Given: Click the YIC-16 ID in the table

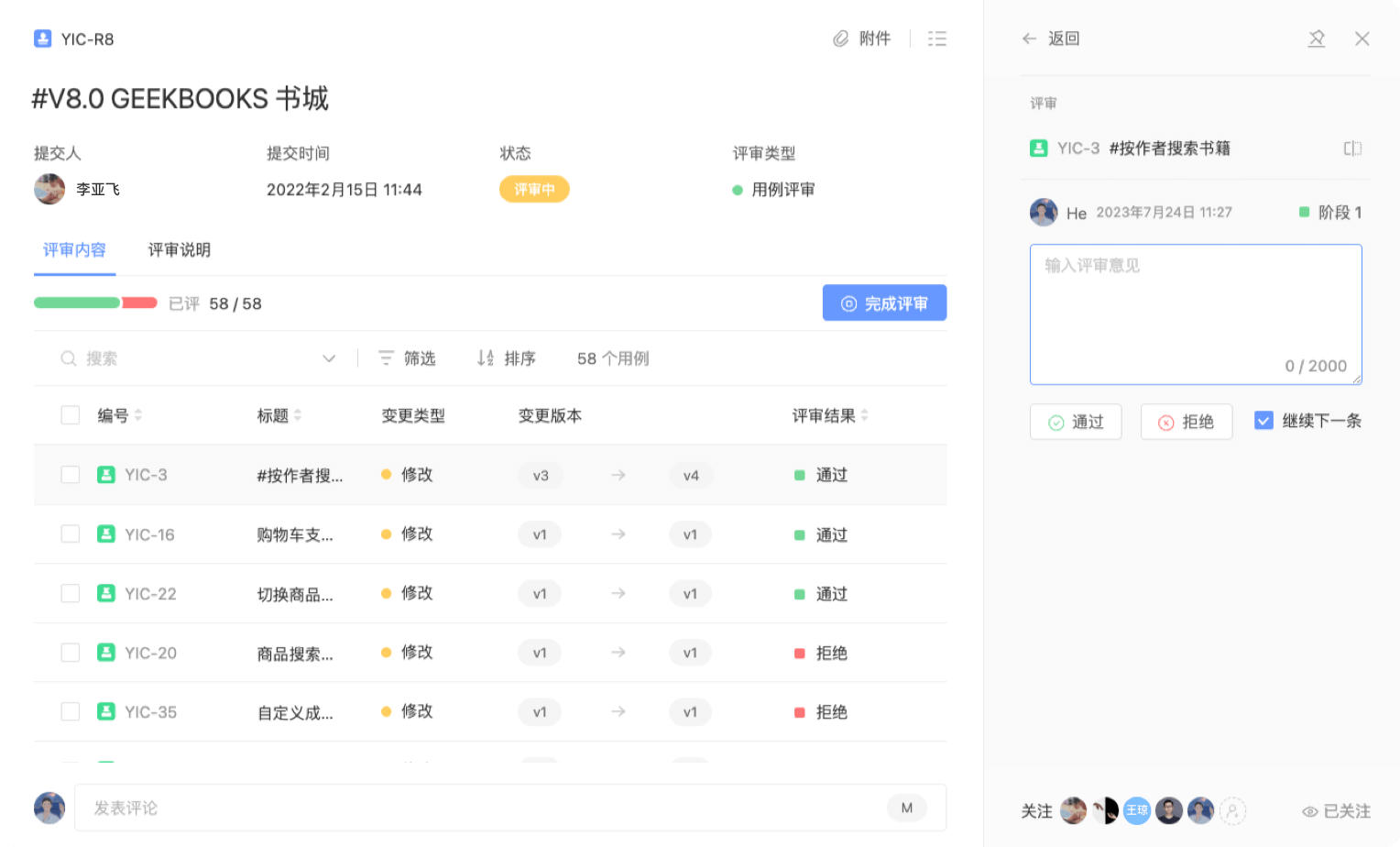Looking at the screenshot, I should [149, 534].
